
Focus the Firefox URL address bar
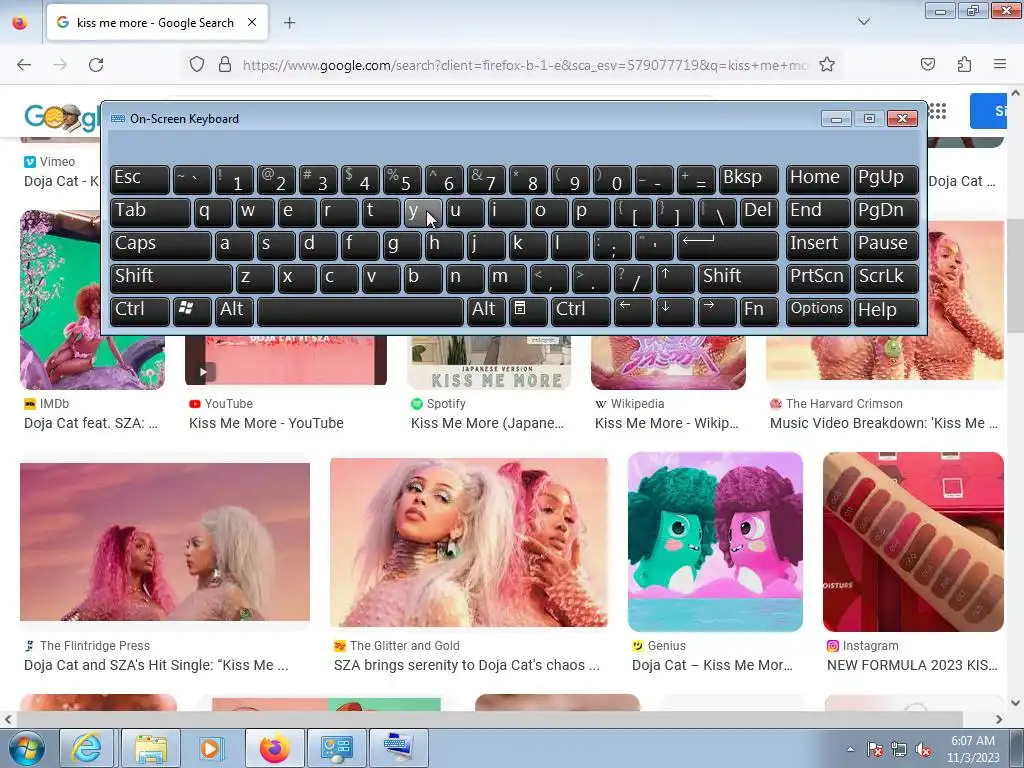[525, 65]
